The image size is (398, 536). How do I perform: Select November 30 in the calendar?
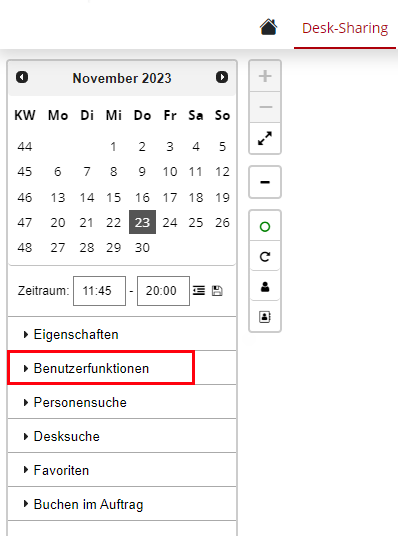coord(142,247)
